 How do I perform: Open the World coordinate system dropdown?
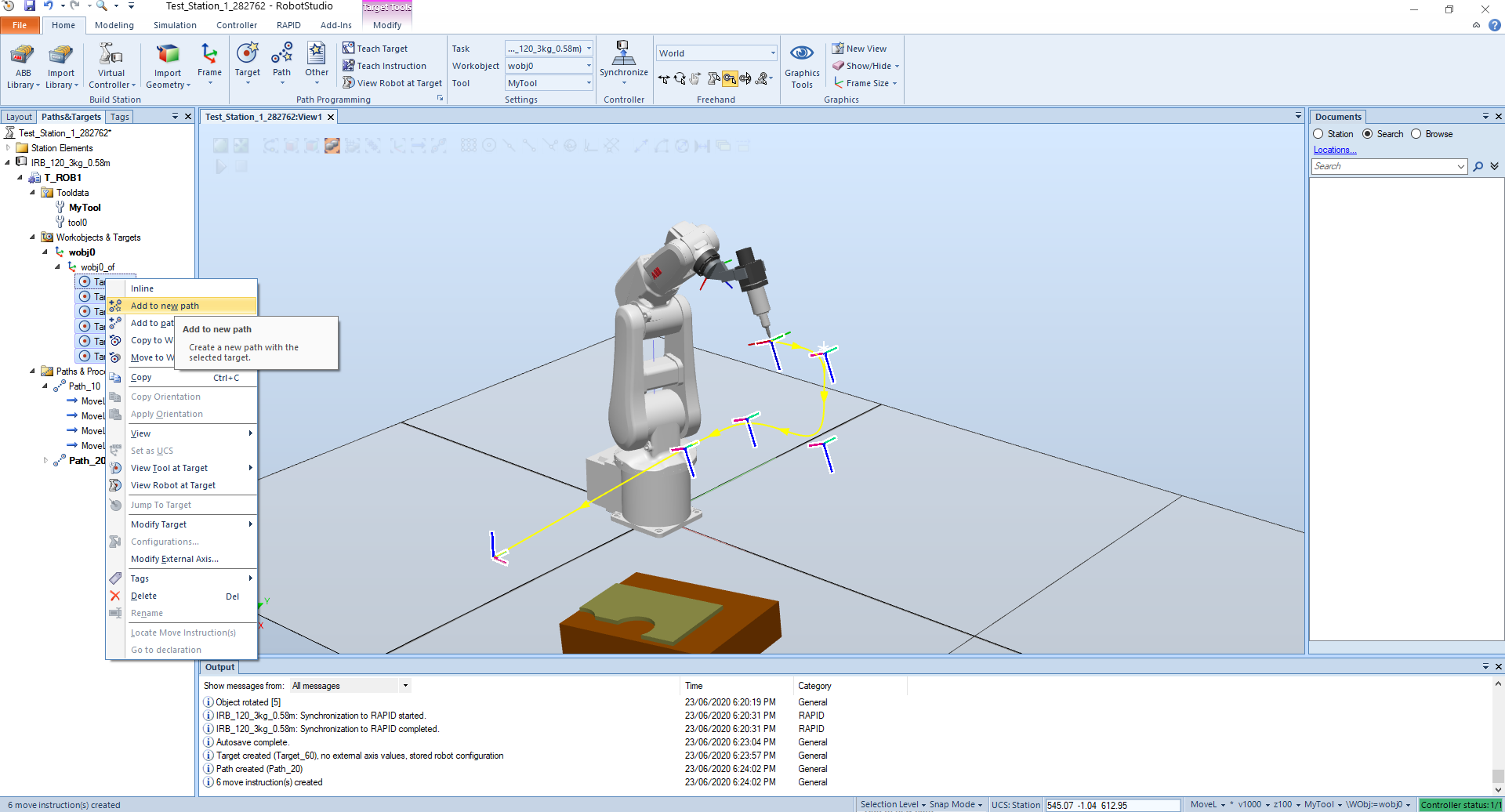pos(772,53)
